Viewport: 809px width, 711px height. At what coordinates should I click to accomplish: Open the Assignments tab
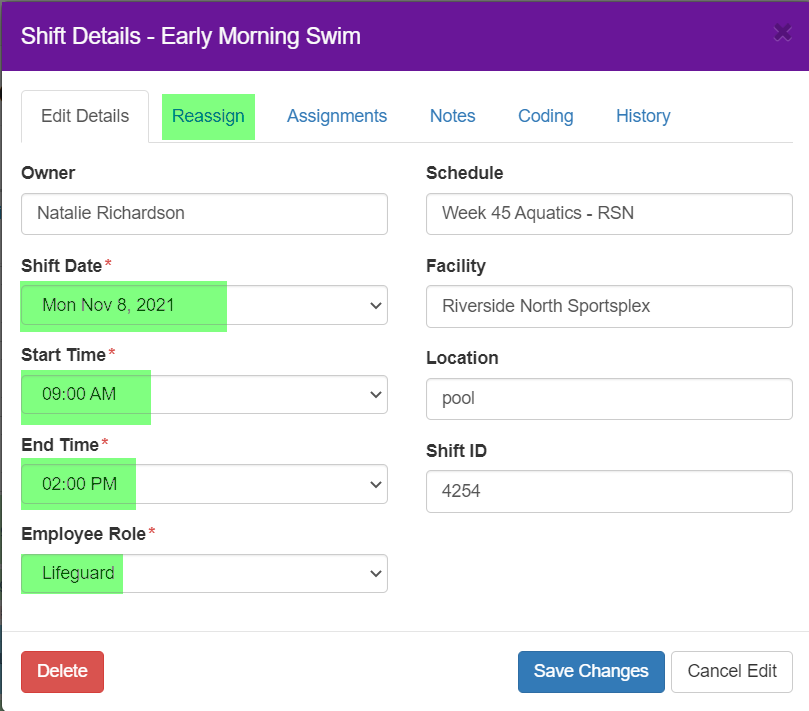coord(337,116)
